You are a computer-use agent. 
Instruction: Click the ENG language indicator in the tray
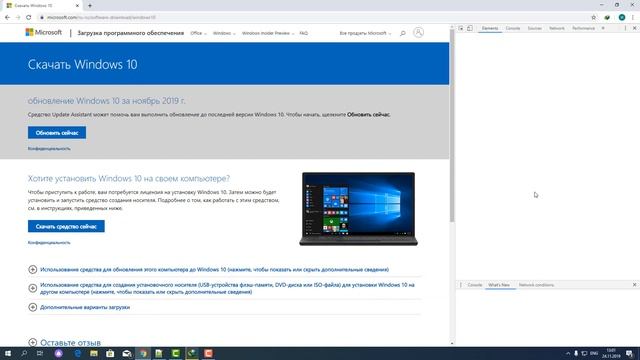pyautogui.click(x=594, y=353)
